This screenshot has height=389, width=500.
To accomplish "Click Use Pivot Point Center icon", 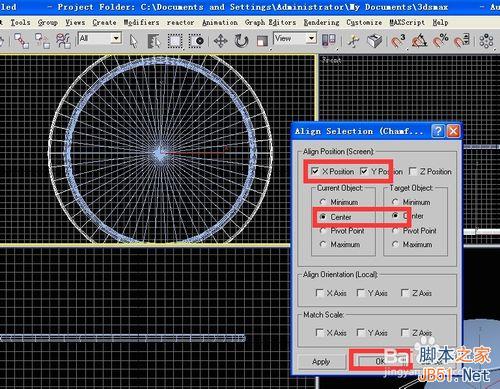I will click(329, 41).
